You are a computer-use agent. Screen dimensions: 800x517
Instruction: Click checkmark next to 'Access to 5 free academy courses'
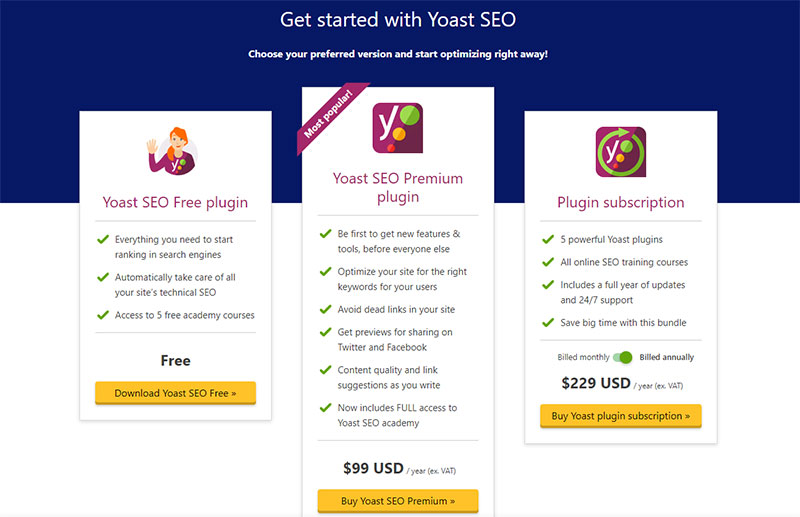(x=102, y=315)
